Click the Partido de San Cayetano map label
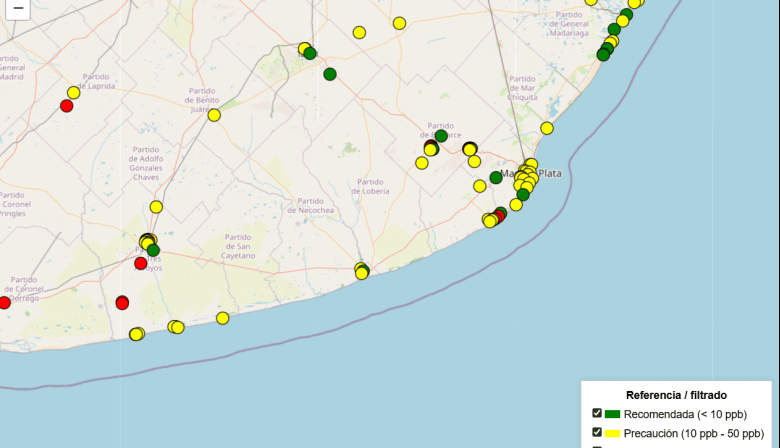This screenshot has height=448, width=780. click(x=238, y=247)
